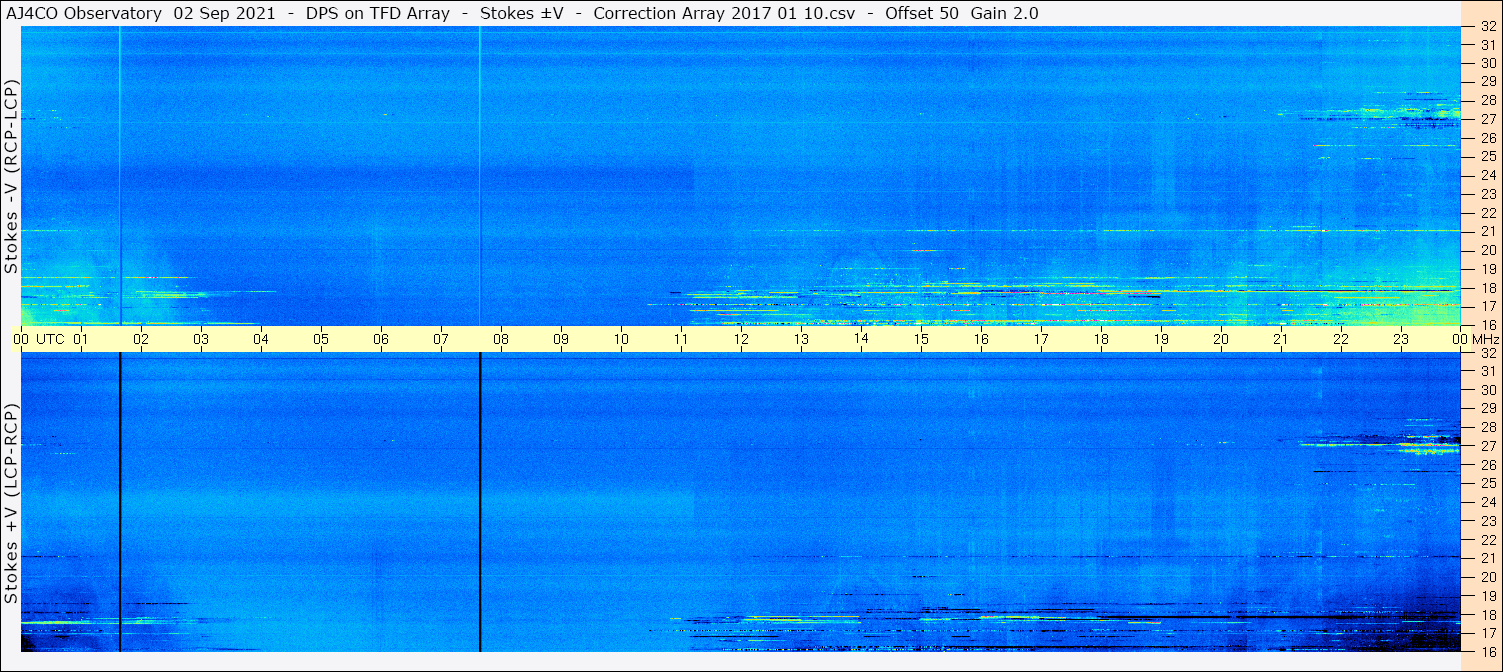Select the 18 hour mark on time axis
1503x672 pixels.
pyautogui.click(x=1101, y=339)
